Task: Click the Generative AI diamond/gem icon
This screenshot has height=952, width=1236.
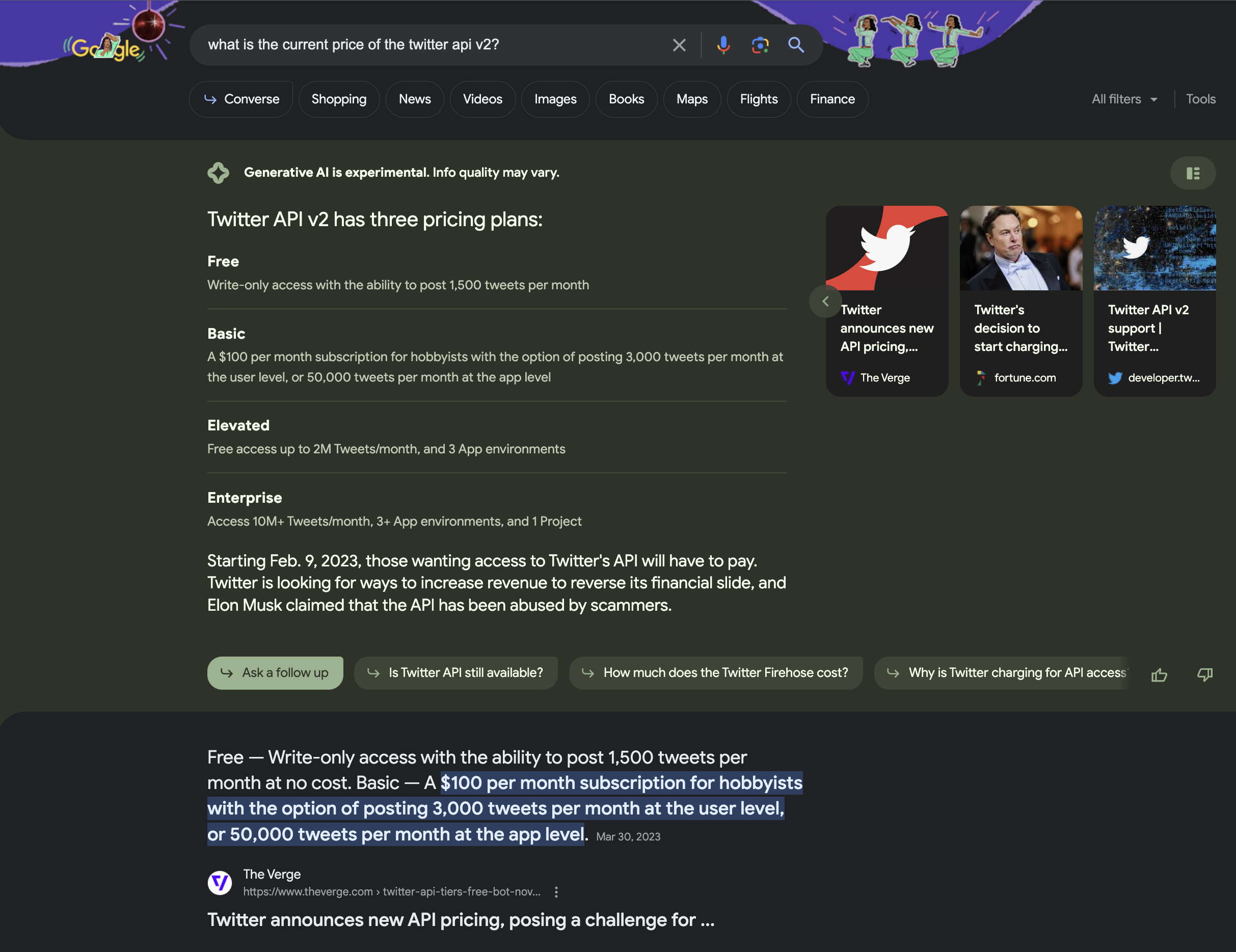Action: tap(218, 172)
